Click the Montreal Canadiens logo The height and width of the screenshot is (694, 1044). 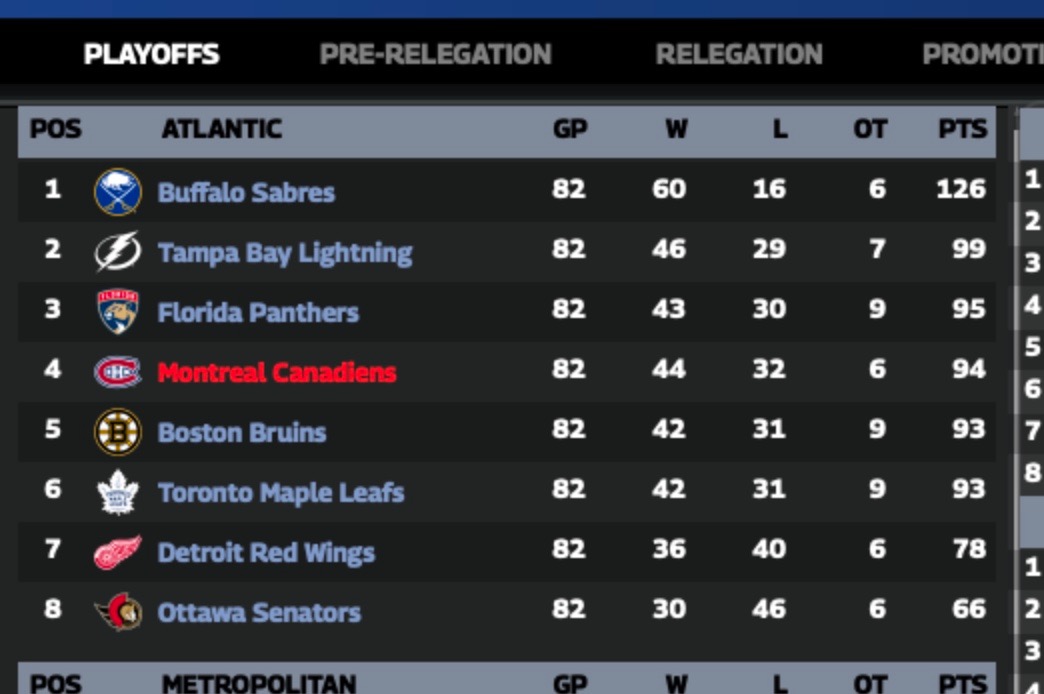pyautogui.click(x=117, y=372)
